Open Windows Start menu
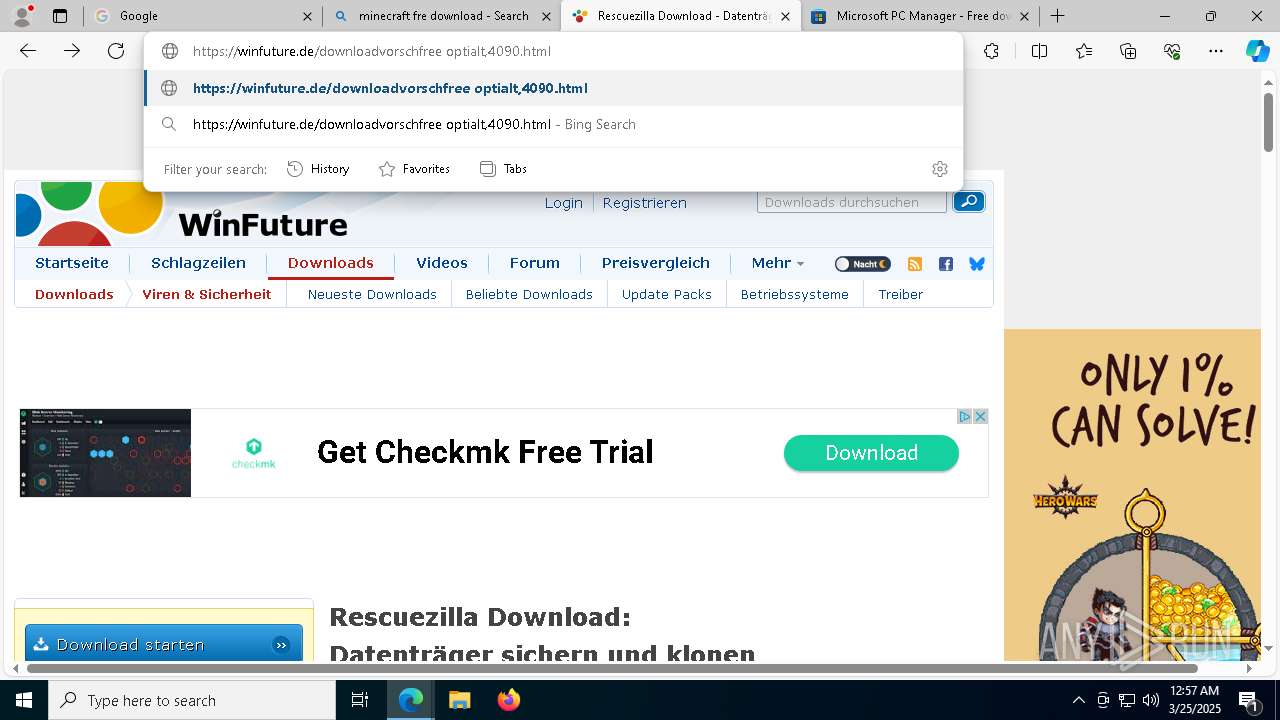The image size is (1280, 720). pyautogui.click(x=24, y=700)
